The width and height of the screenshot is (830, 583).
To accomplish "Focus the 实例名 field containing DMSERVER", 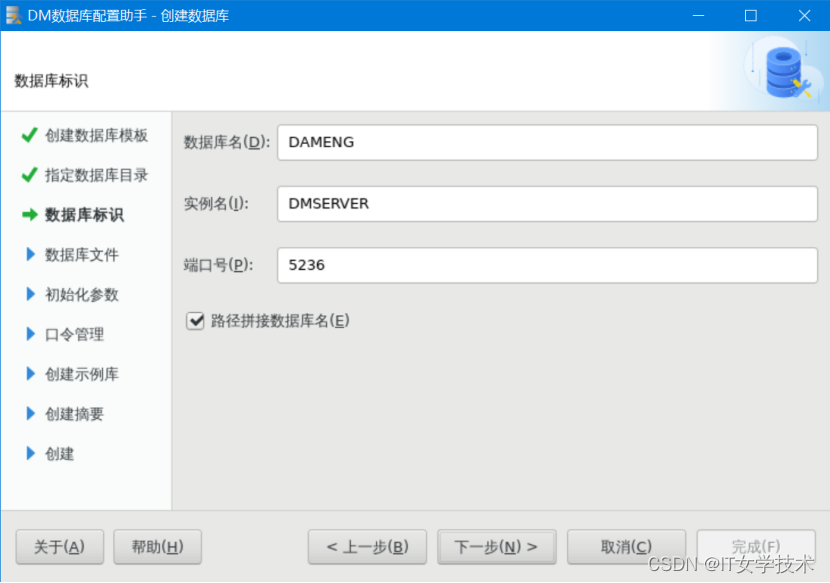I will pyautogui.click(x=547, y=204).
